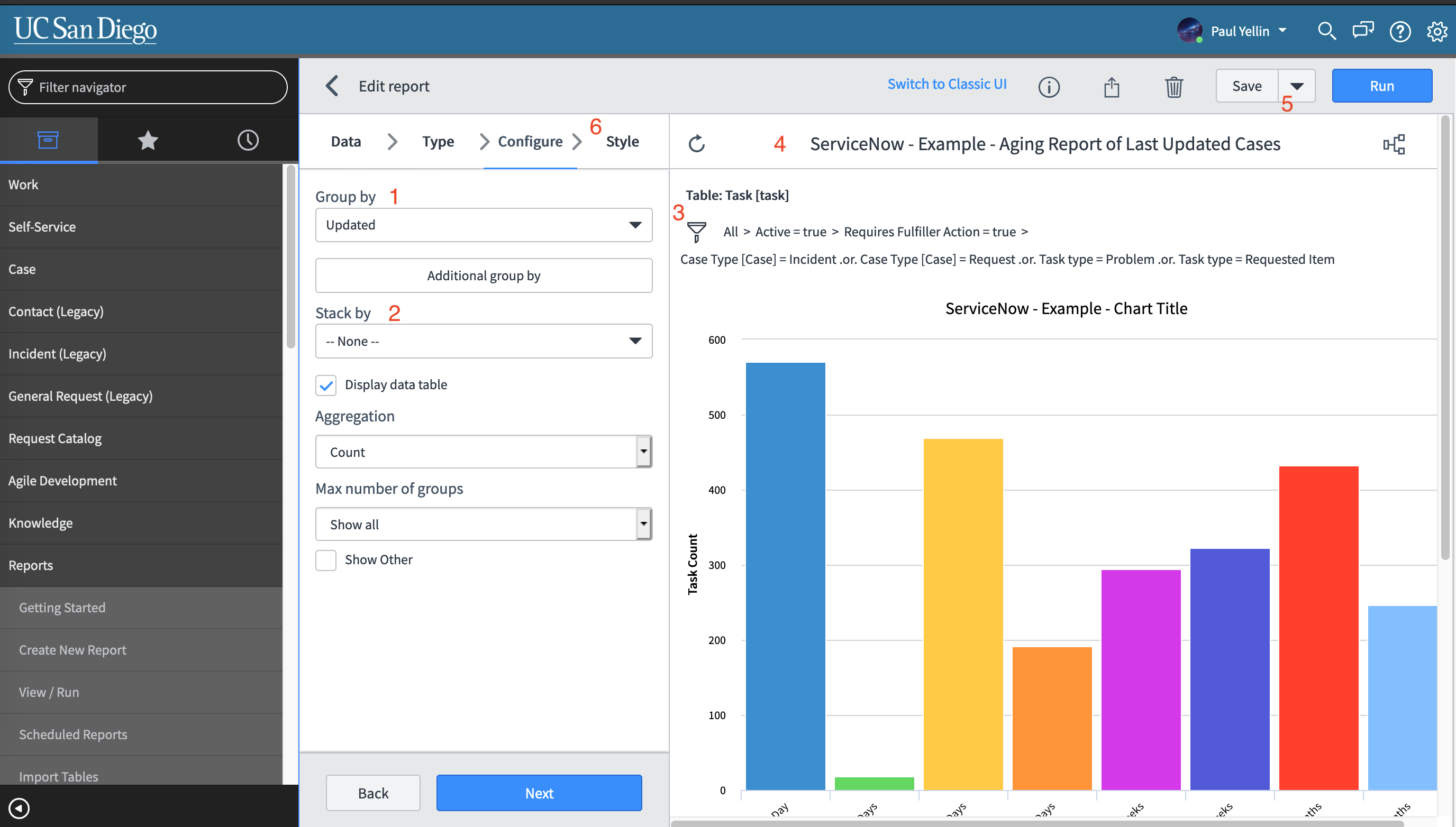The image size is (1456, 827).
Task: Click 'All' filter breadcrumb
Action: (x=730, y=232)
